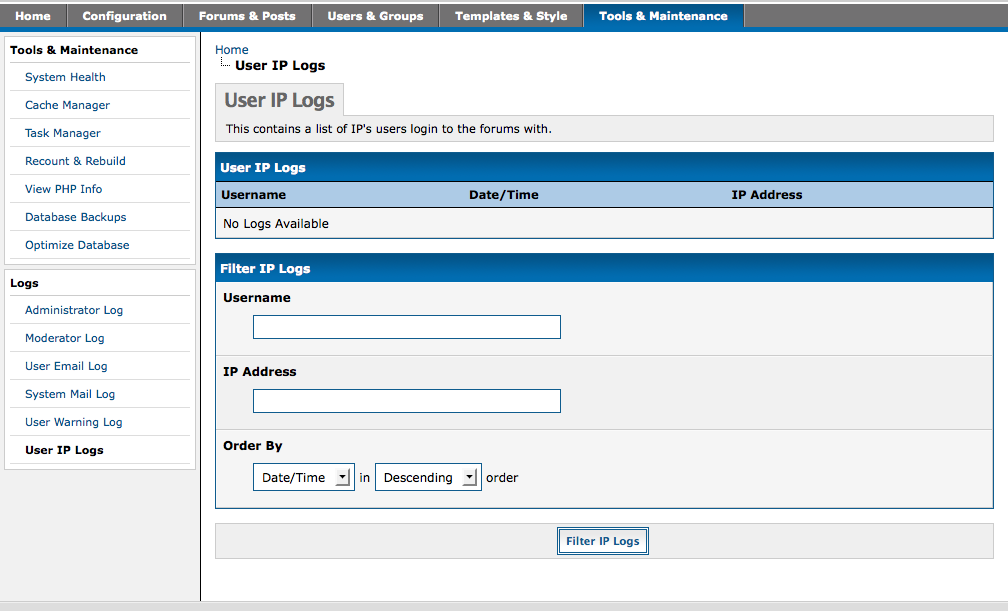Open the Forums & Posts tab

coord(247,16)
